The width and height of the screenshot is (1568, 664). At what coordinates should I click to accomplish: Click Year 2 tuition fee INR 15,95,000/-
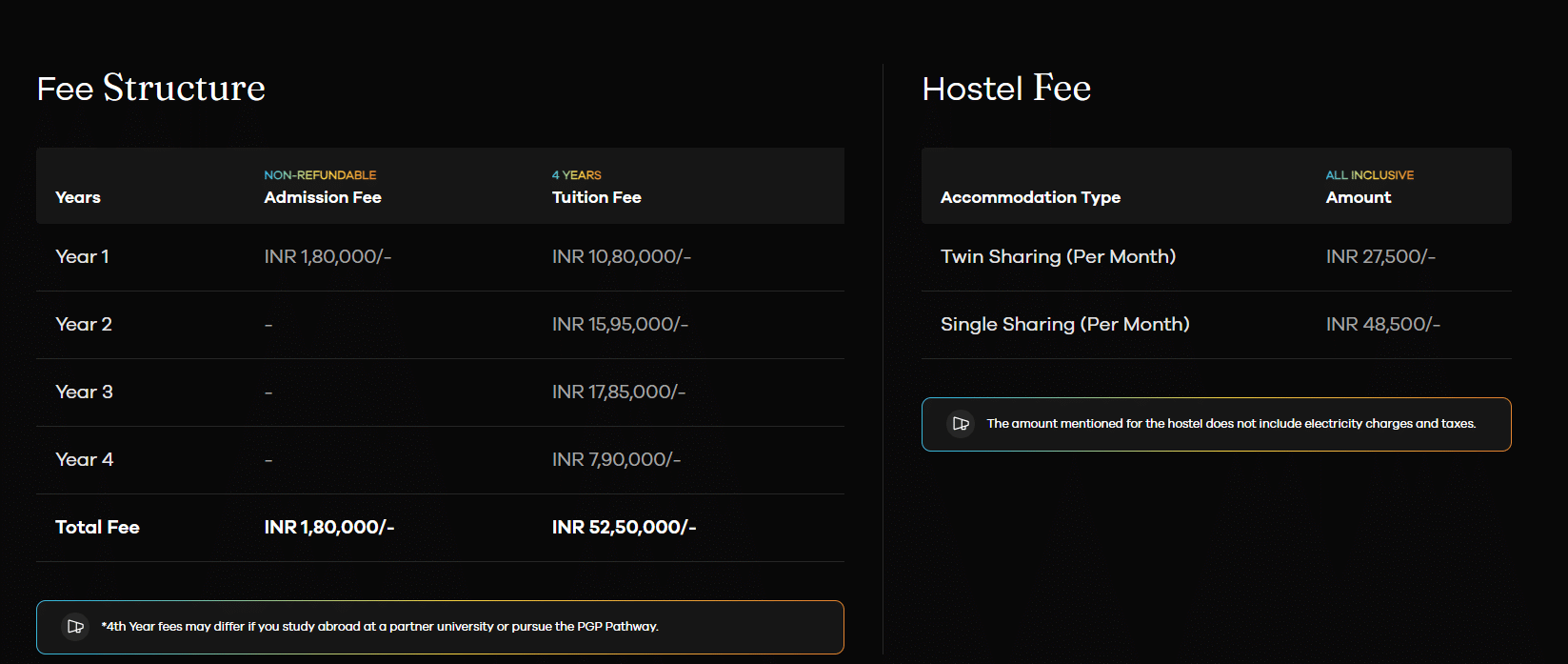tap(620, 324)
